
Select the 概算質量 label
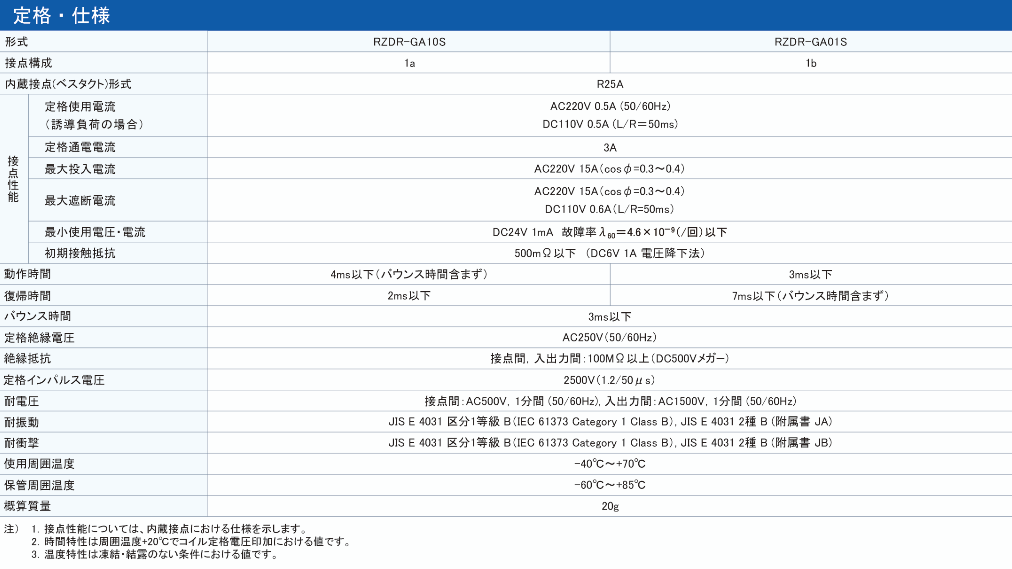[x=28, y=506]
